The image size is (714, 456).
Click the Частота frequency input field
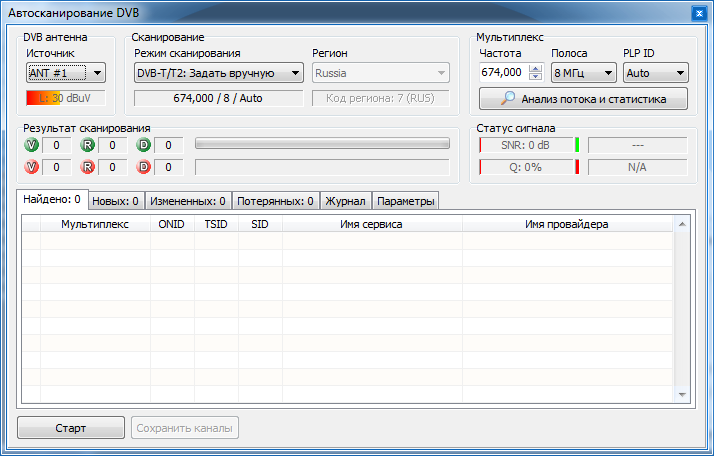(x=503, y=73)
